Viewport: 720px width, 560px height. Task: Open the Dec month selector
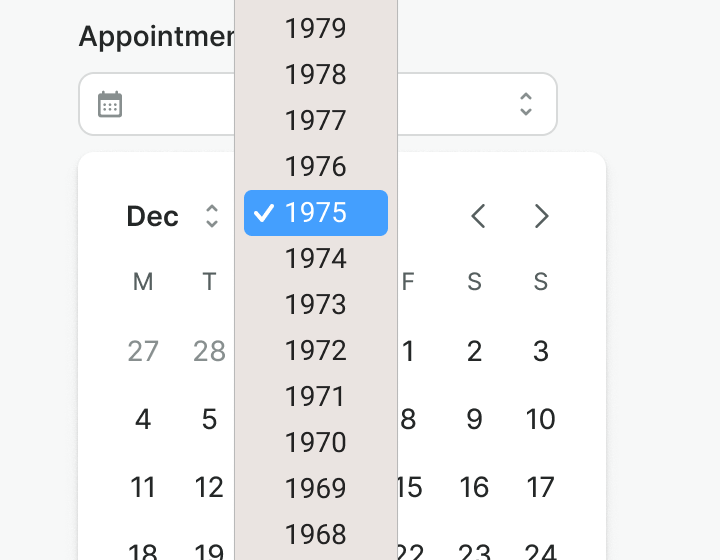coord(172,216)
